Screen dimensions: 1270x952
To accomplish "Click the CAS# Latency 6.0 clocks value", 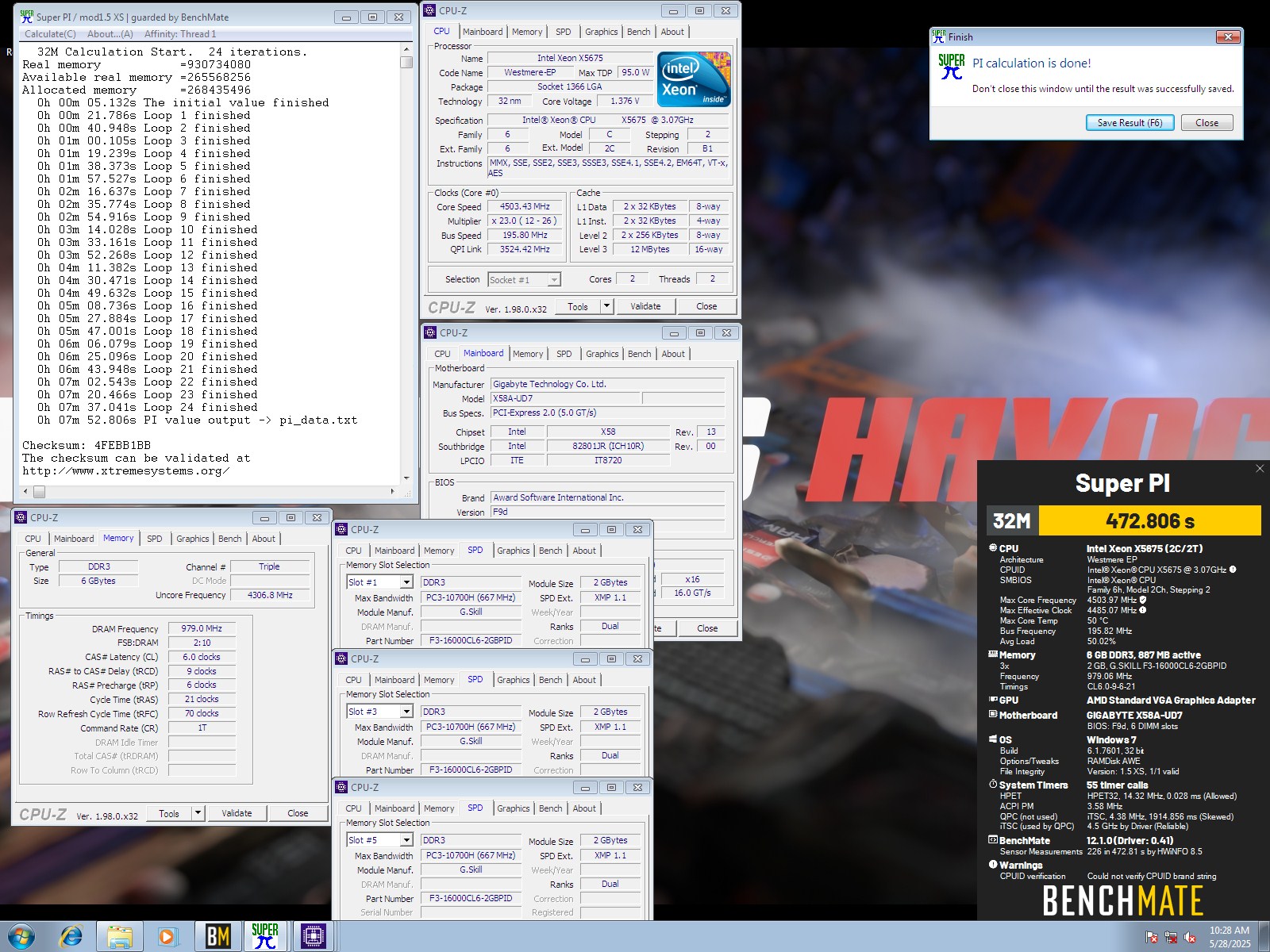I will point(202,657).
